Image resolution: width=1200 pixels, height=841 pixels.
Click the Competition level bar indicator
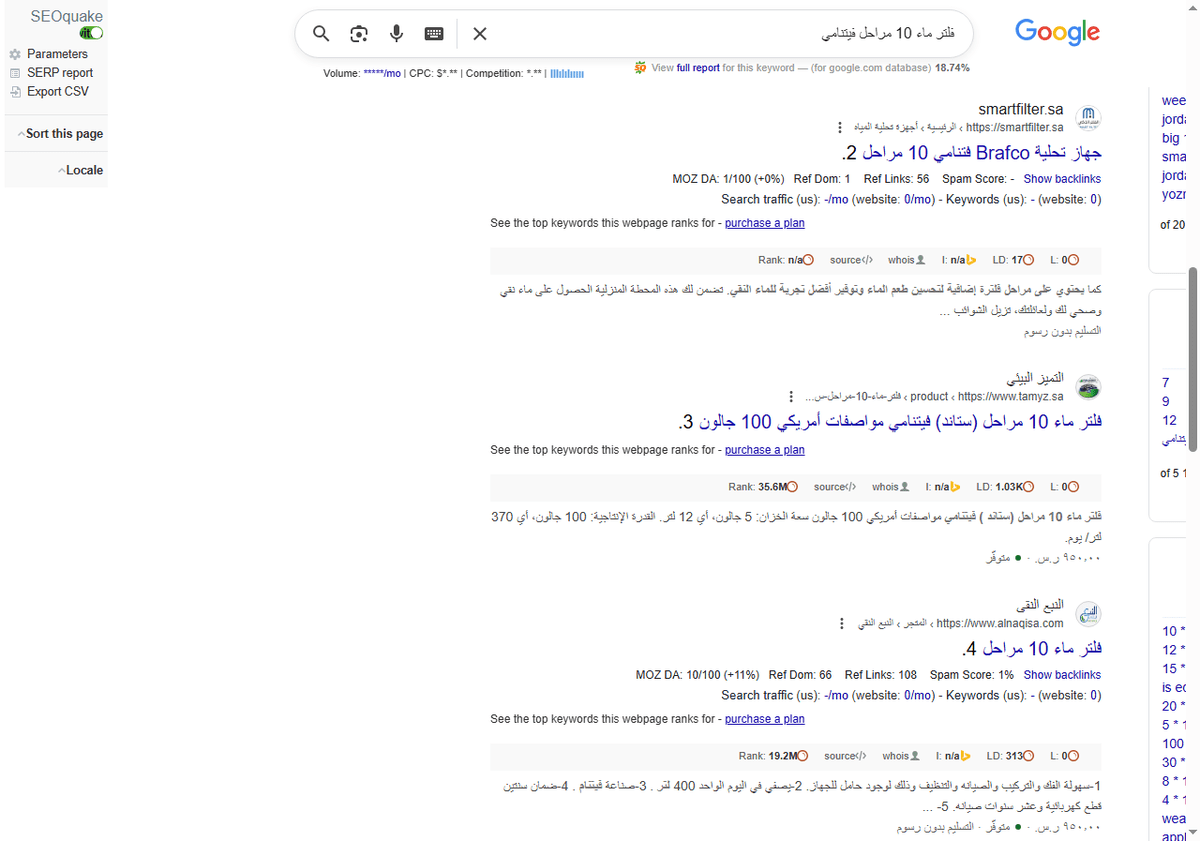pyautogui.click(x=566, y=73)
